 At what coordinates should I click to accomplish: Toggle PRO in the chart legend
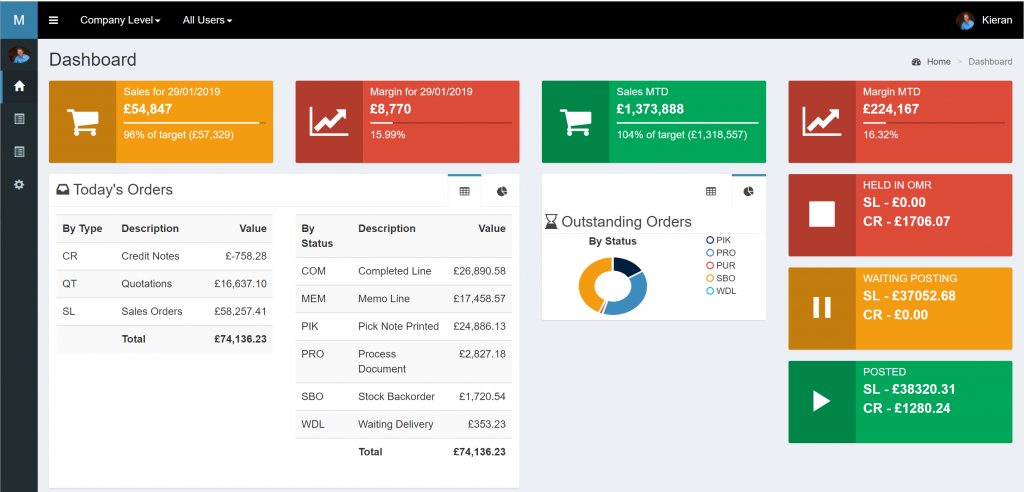click(x=721, y=252)
